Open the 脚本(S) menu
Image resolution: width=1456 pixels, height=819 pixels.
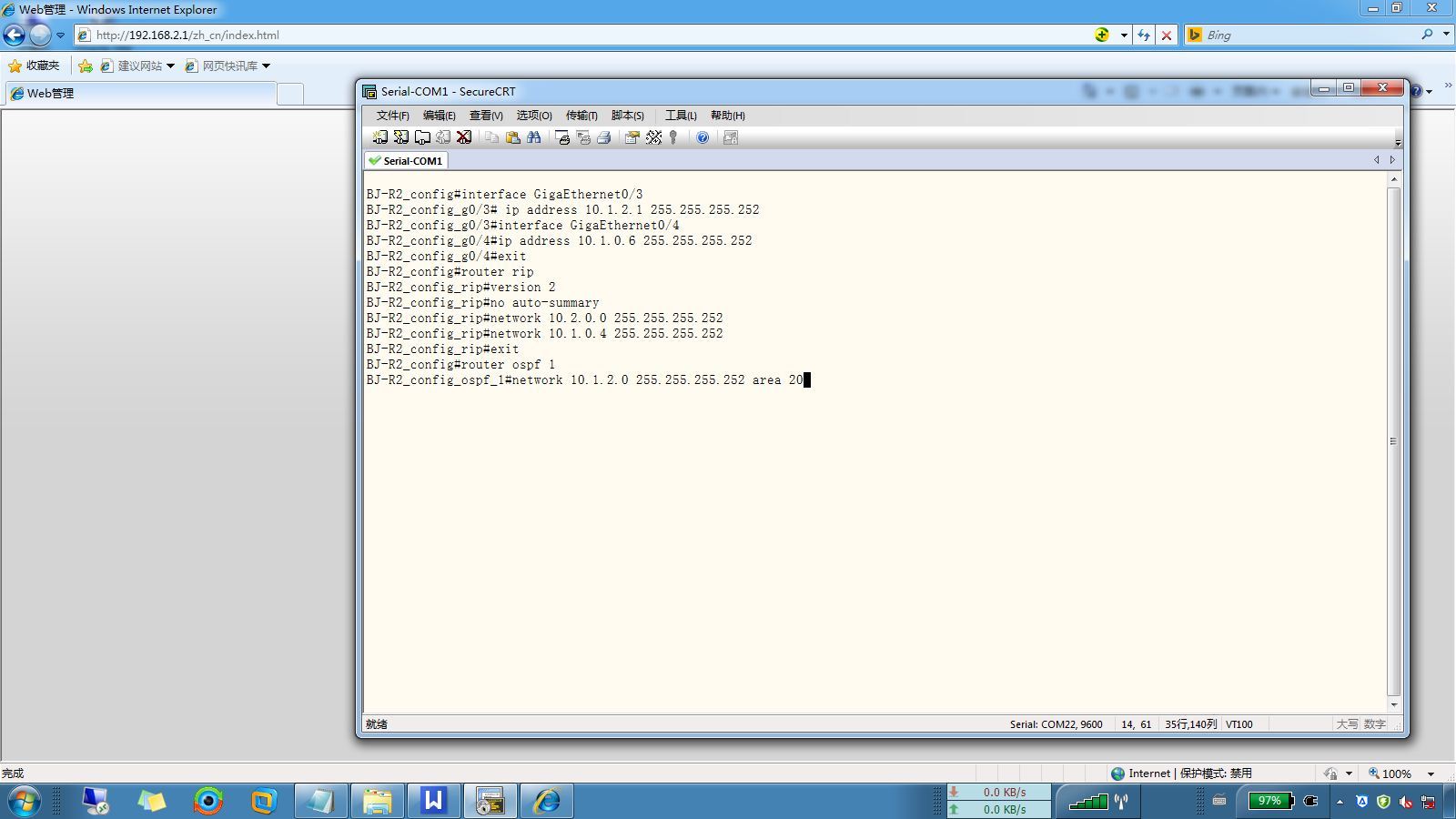(x=628, y=116)
